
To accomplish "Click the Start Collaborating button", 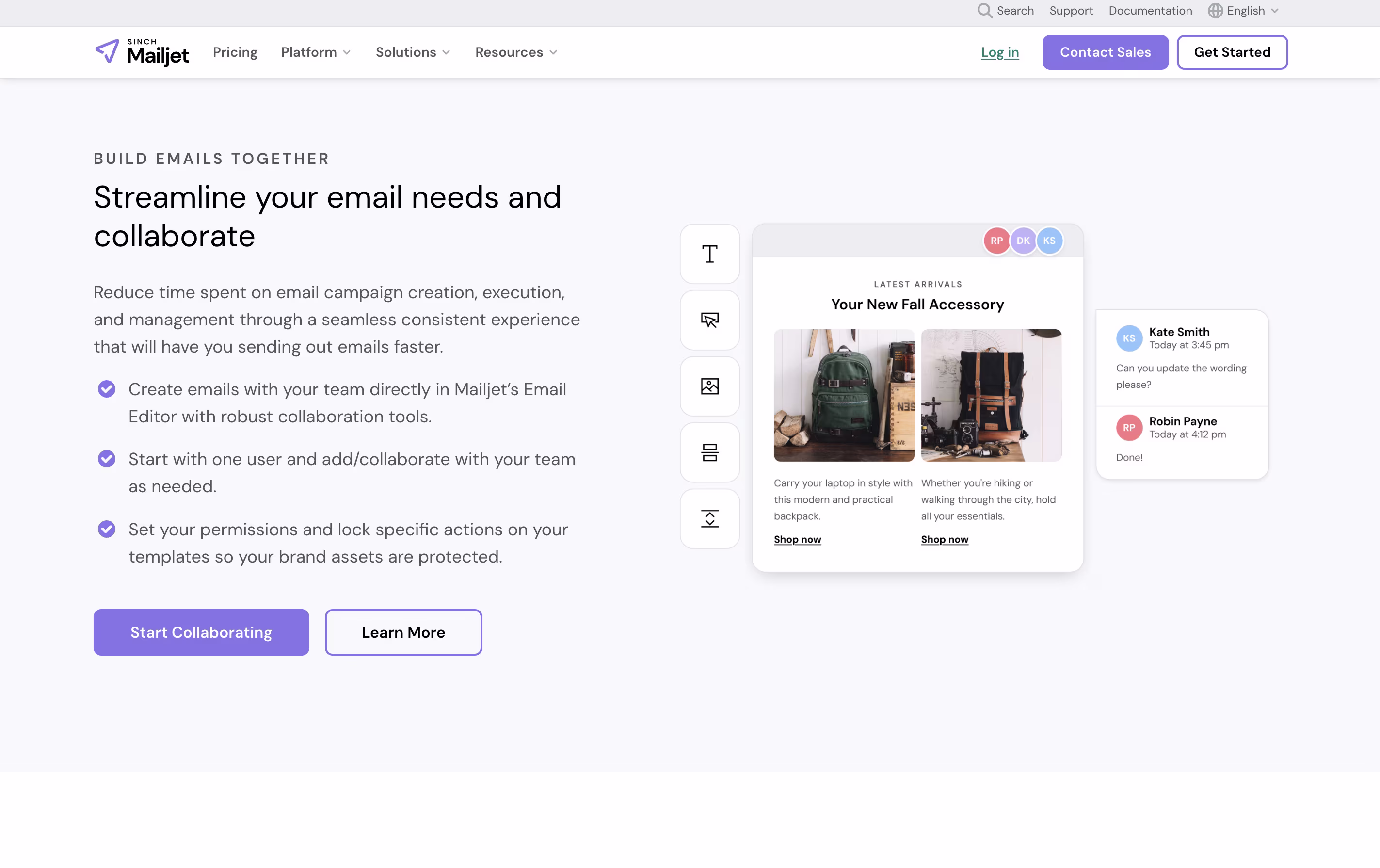I will pos(201,632).
